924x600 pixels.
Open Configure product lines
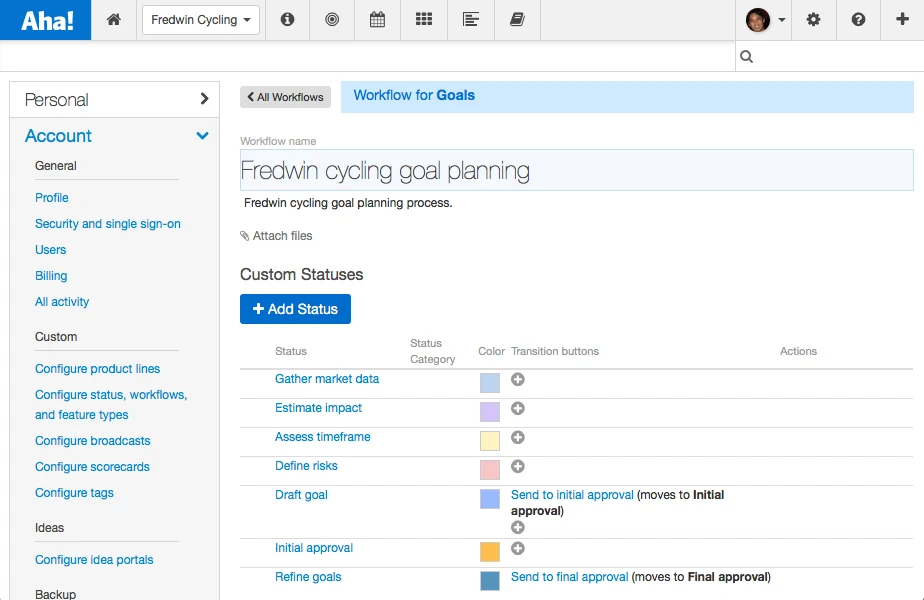[x=97, y=368]
